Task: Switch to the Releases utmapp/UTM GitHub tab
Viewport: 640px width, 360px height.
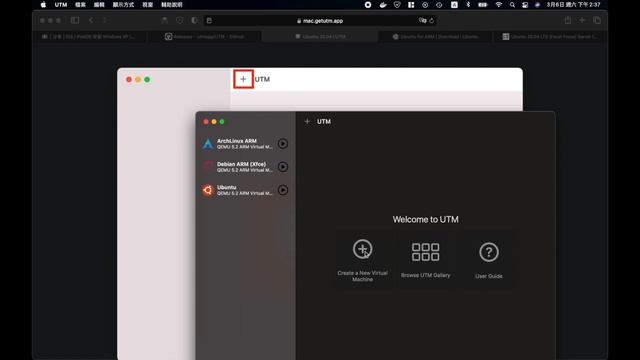Action: (x=205, y=36)
